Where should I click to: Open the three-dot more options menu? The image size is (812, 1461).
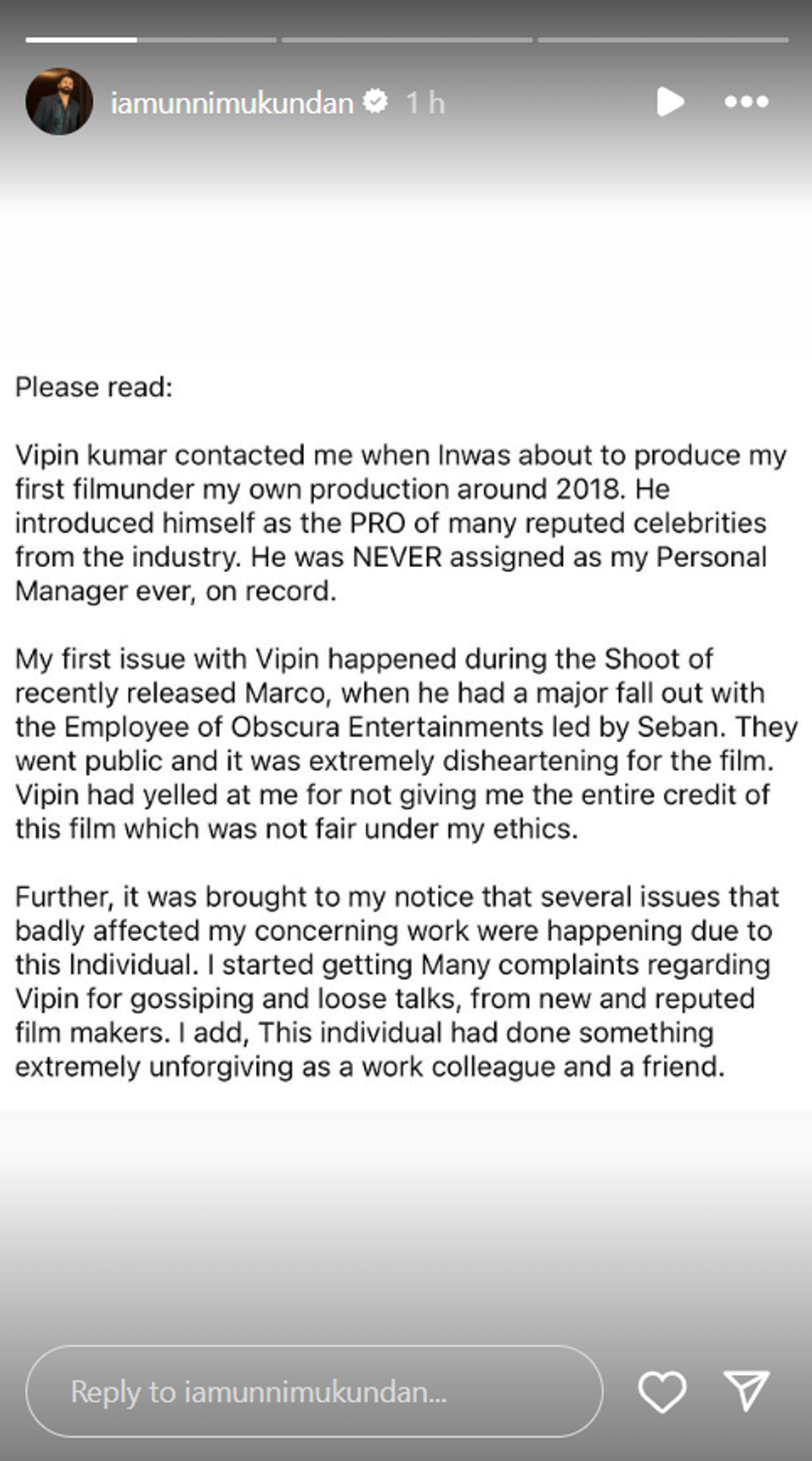[x=746, y=102]
